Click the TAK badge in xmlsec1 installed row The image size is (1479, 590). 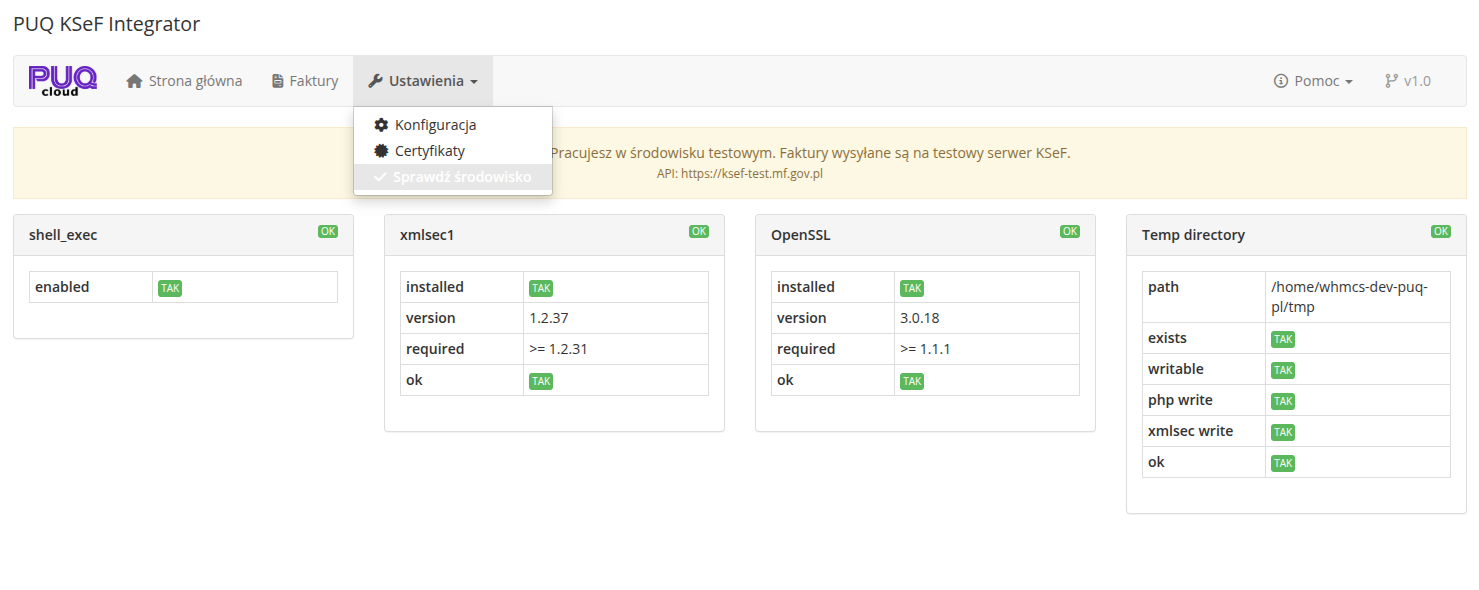tap(541, 288)
